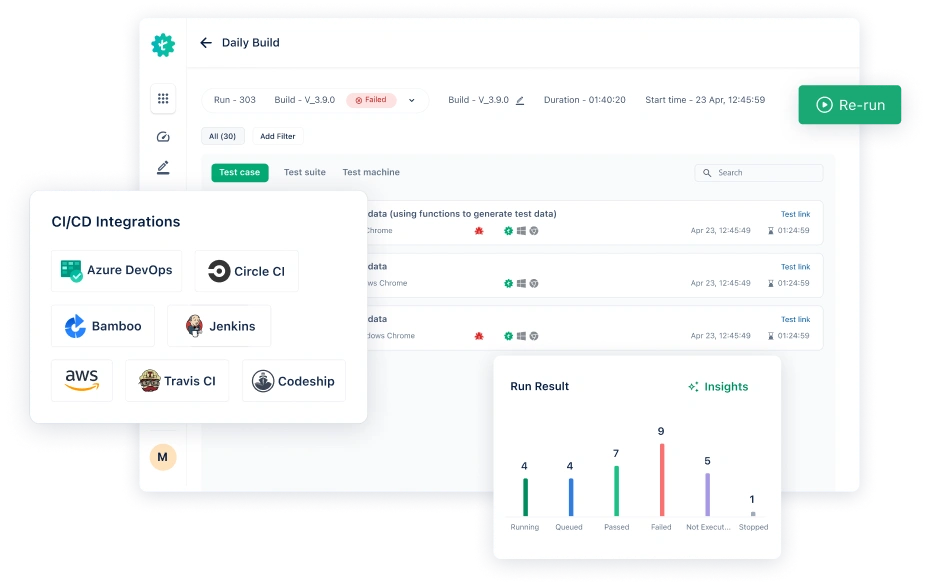This screenshot has width=927, height=587.
Task: Edit build name with pencil next to V_3.9.0
Action: click(520, 101)
